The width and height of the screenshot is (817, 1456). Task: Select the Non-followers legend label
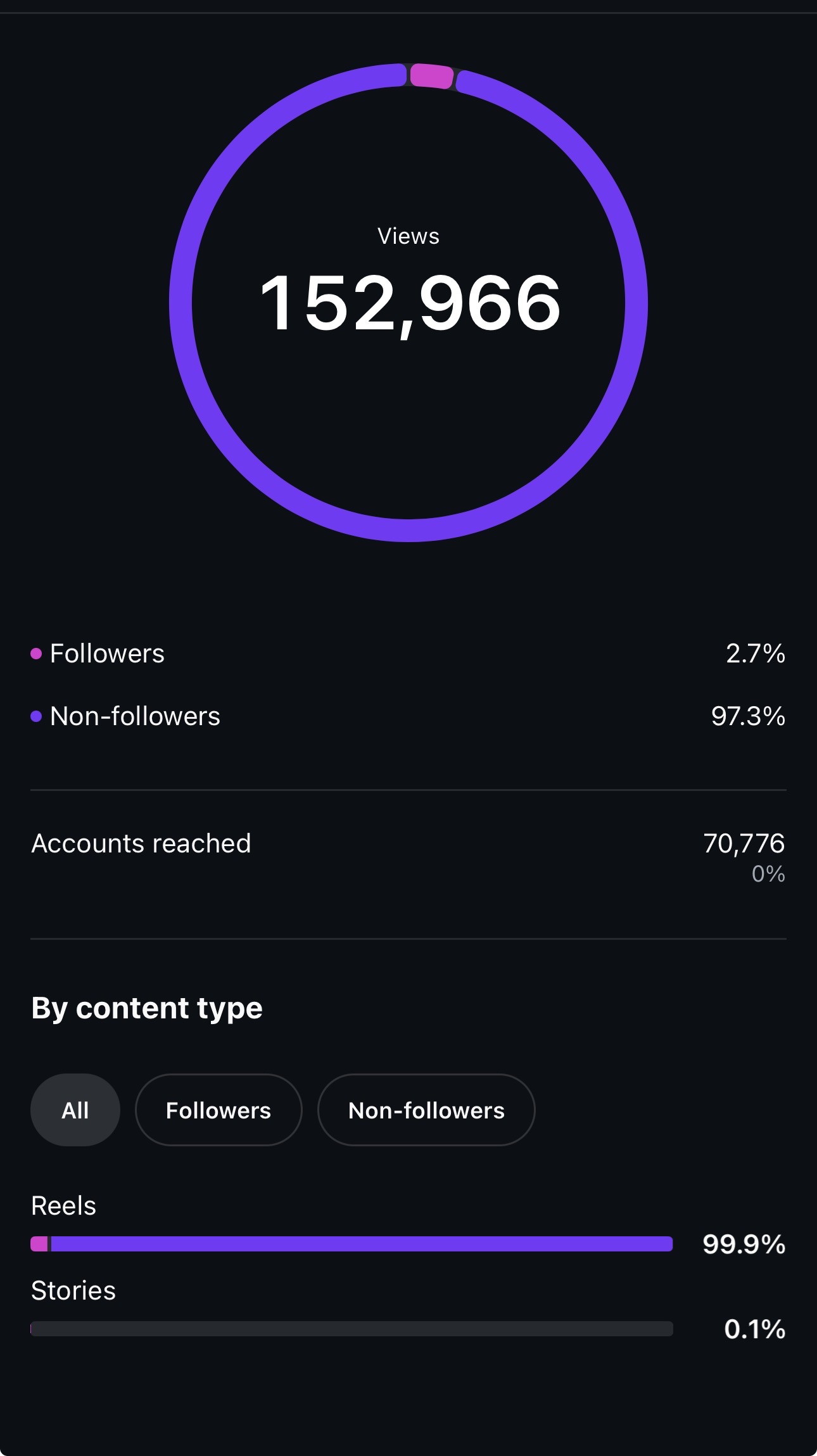pos(135,716)
